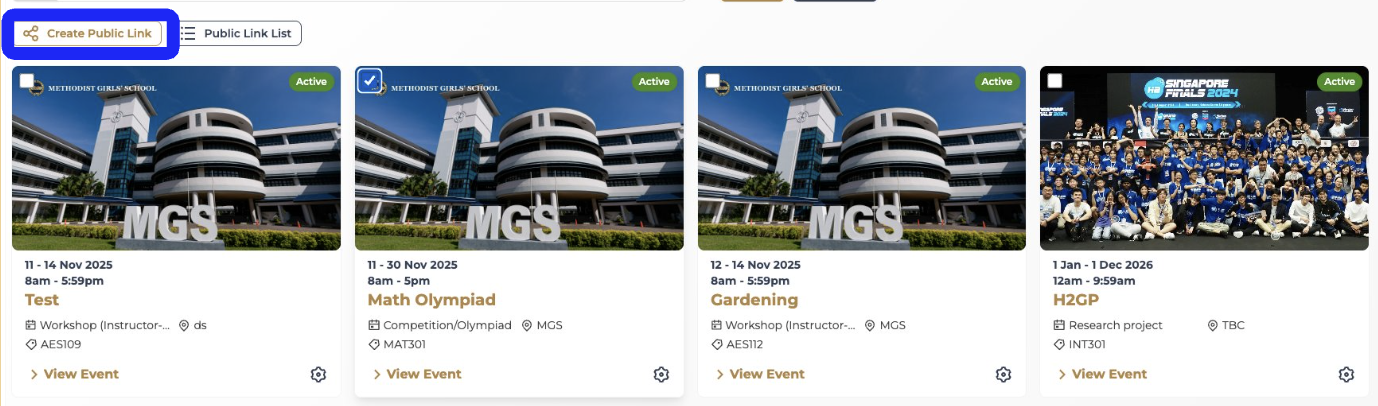Screen dimensions: 1378x406
Task: Select the Test event checkbox
Action: tap(27, 81)
